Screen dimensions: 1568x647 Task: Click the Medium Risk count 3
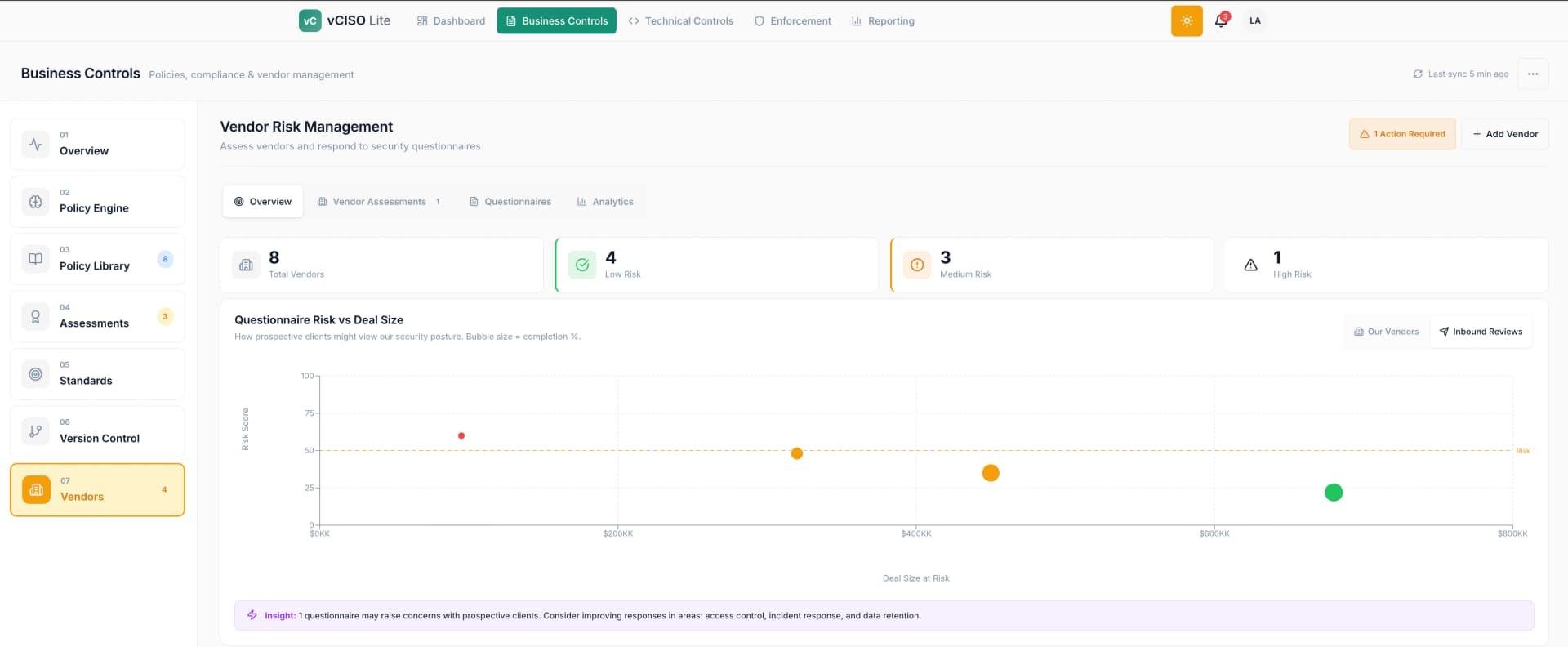click(946, 257)
